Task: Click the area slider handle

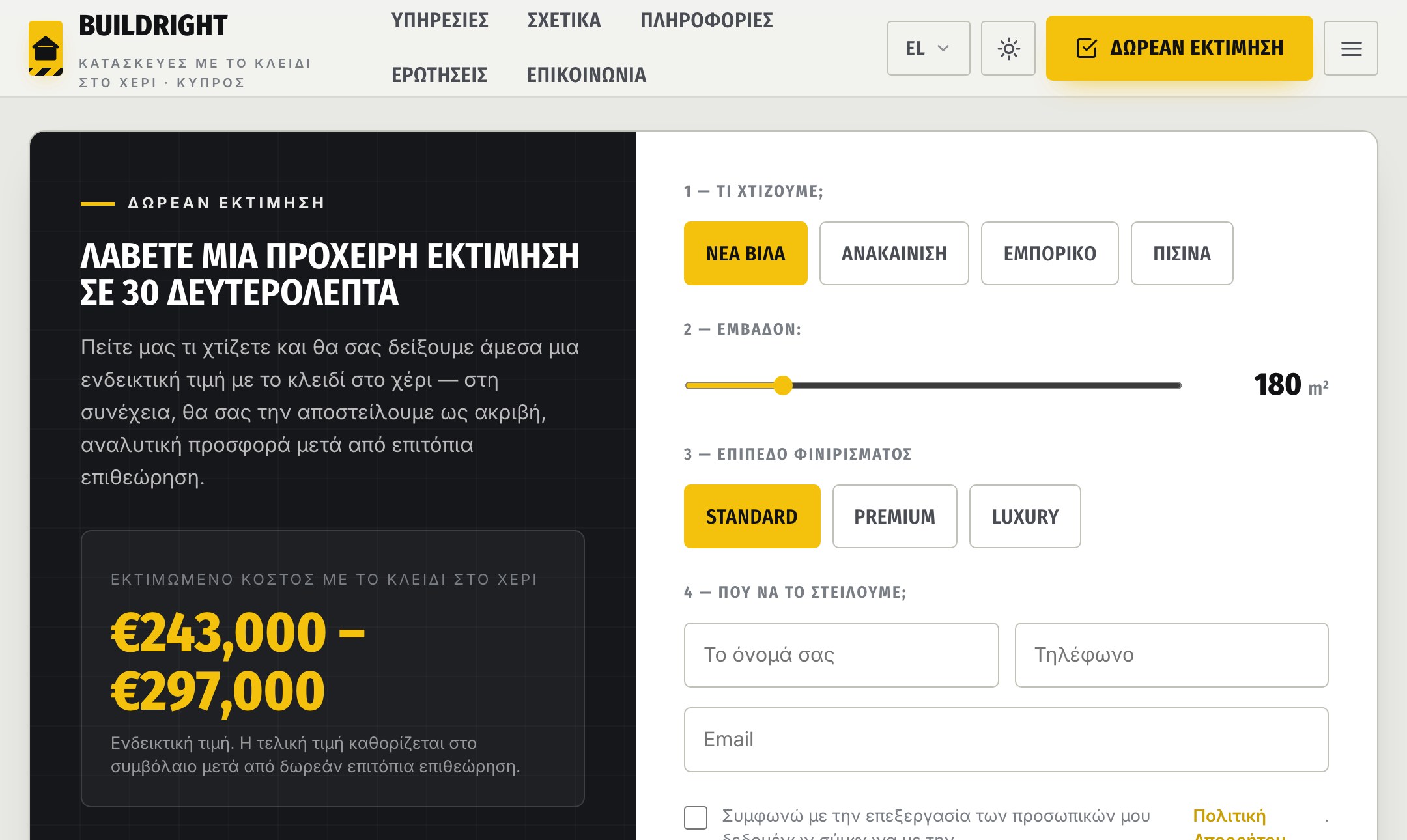Action: (783, 385)
